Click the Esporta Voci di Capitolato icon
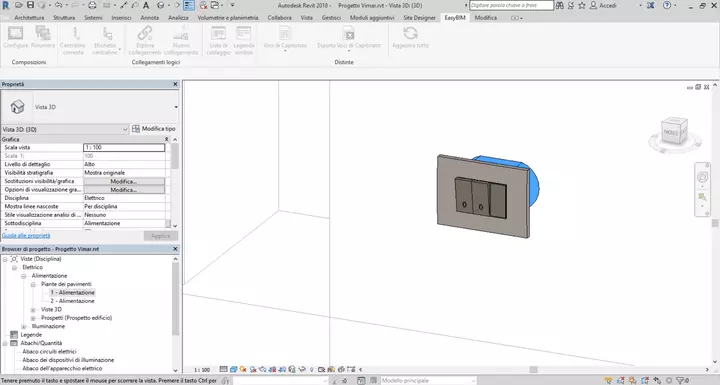 coord(349,33)
